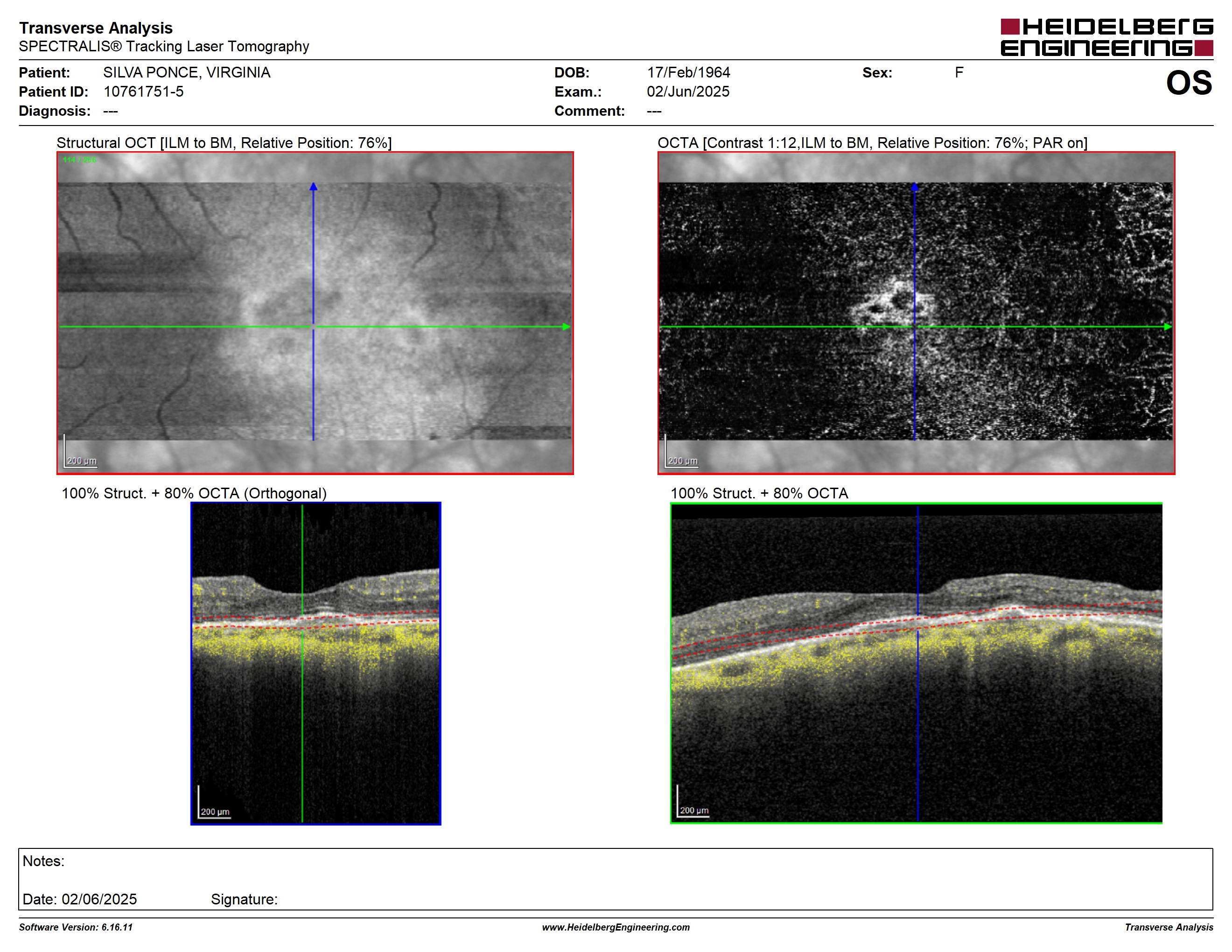Select the exam date 02/Jun/2025
1232x952 pixels.
pyautogui.click(x=688, y=91)
